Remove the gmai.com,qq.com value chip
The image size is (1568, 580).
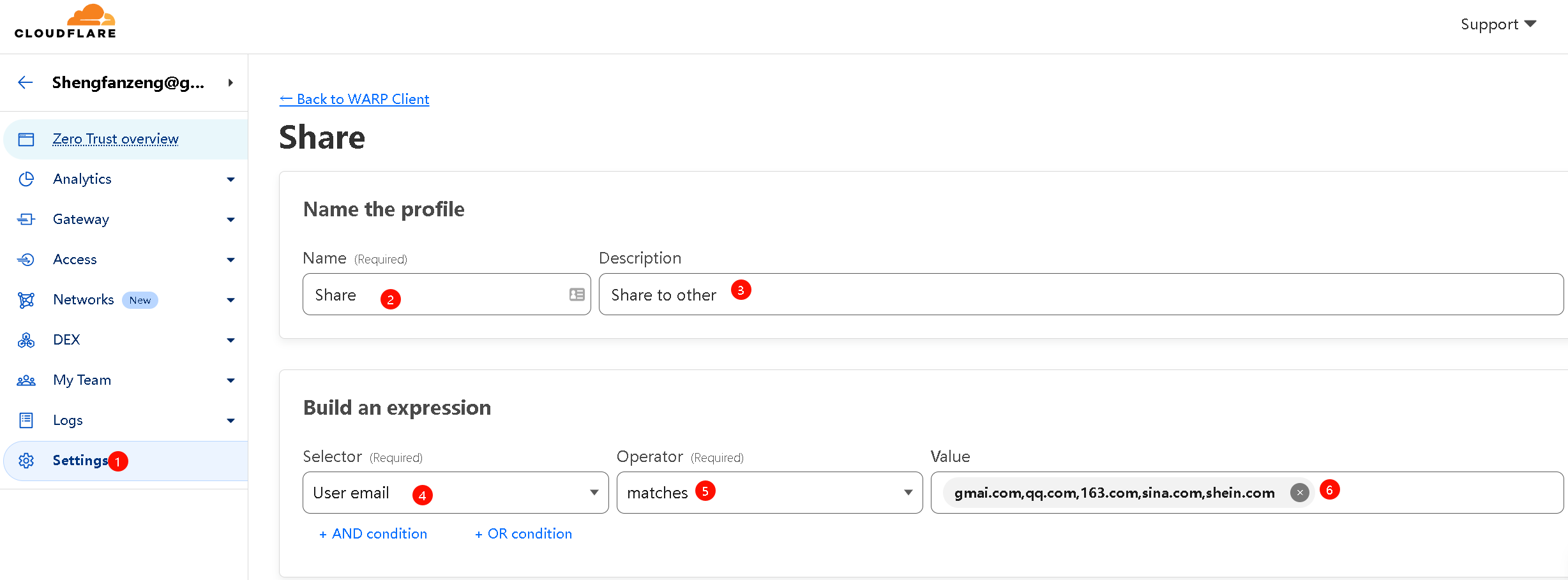[1299, 493]
